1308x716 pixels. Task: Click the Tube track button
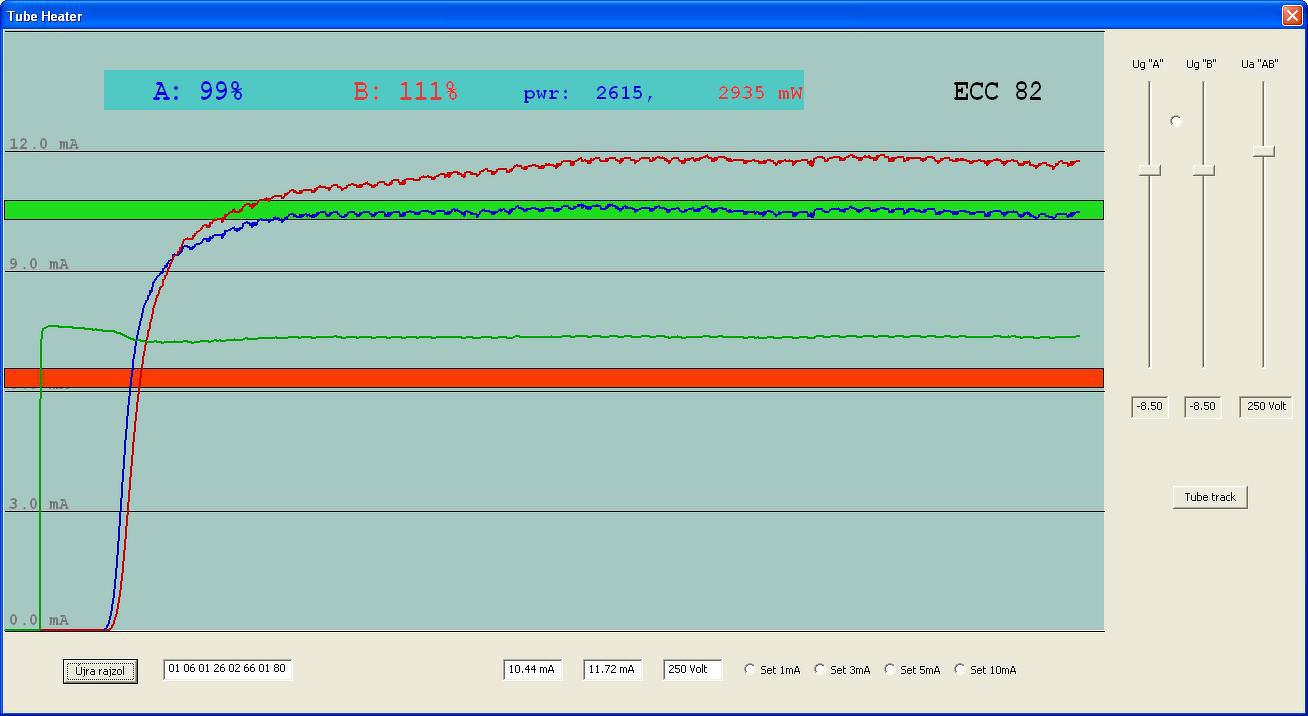tap(1210, 497)
